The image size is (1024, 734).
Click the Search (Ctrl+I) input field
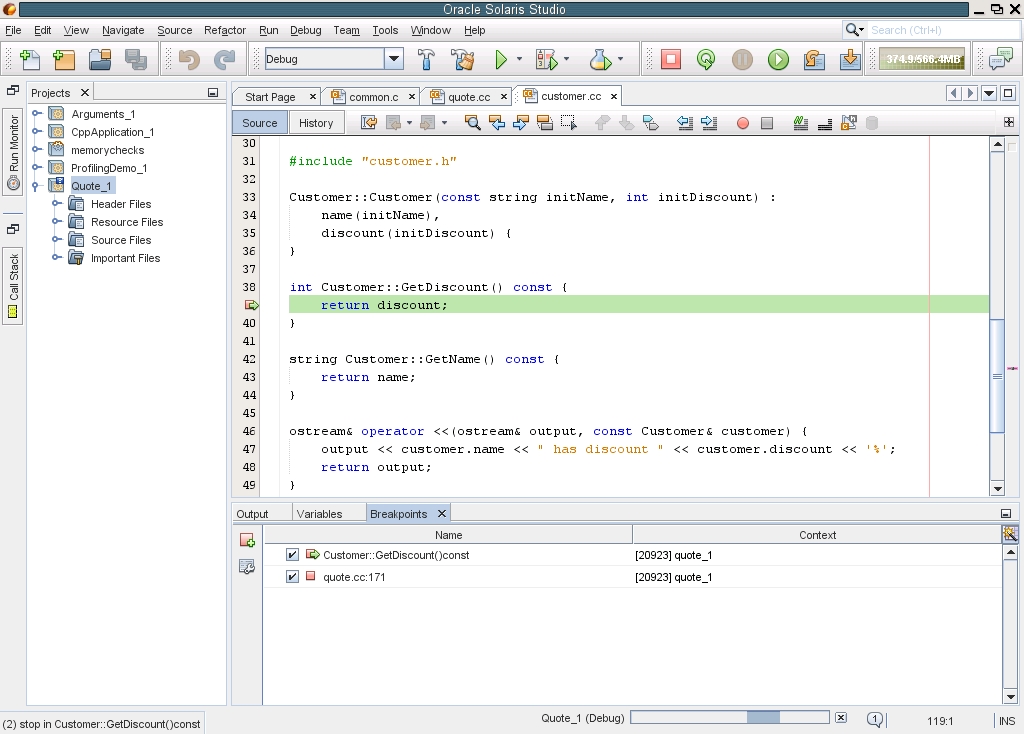click(942, 30)
